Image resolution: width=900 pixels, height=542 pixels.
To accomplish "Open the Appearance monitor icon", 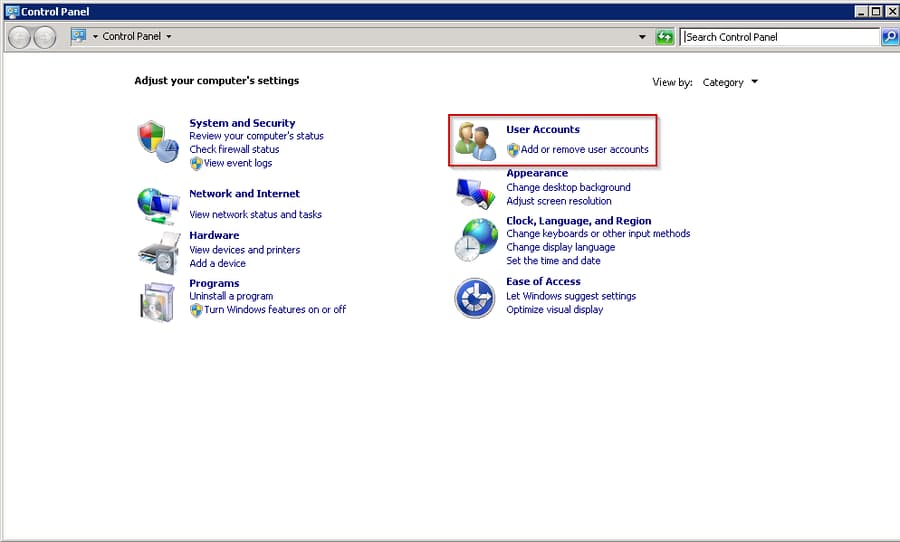I will [475, 193].
